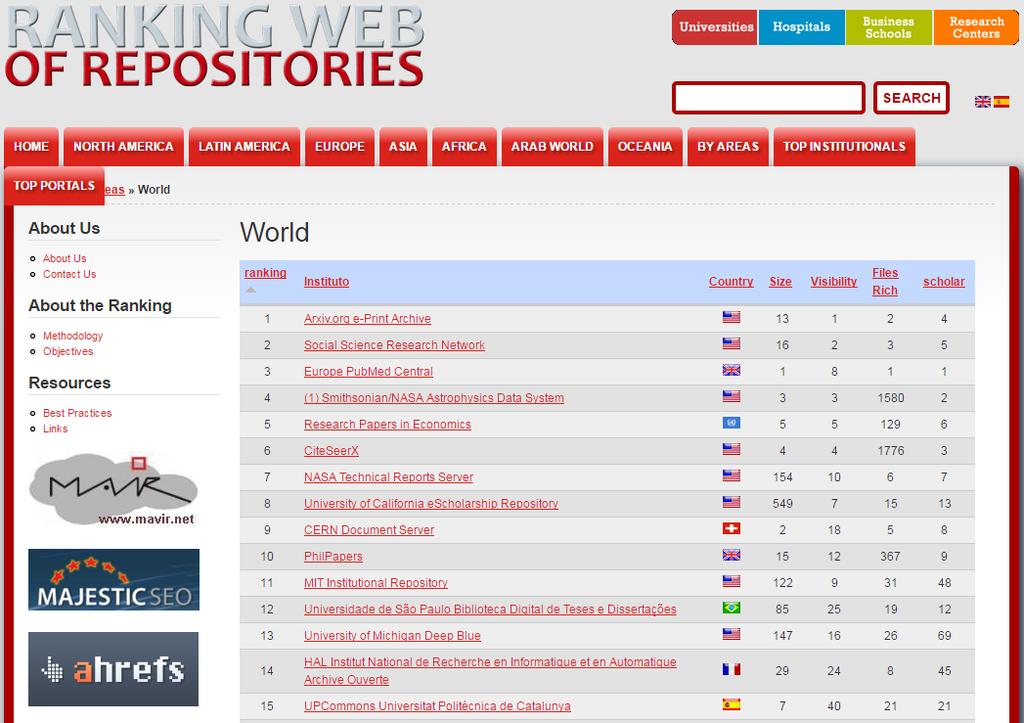The height and width of the screenshot is (723, 1024).
Task: Open the ARAB WORLD menu
Action: click(x=552, y=147)
